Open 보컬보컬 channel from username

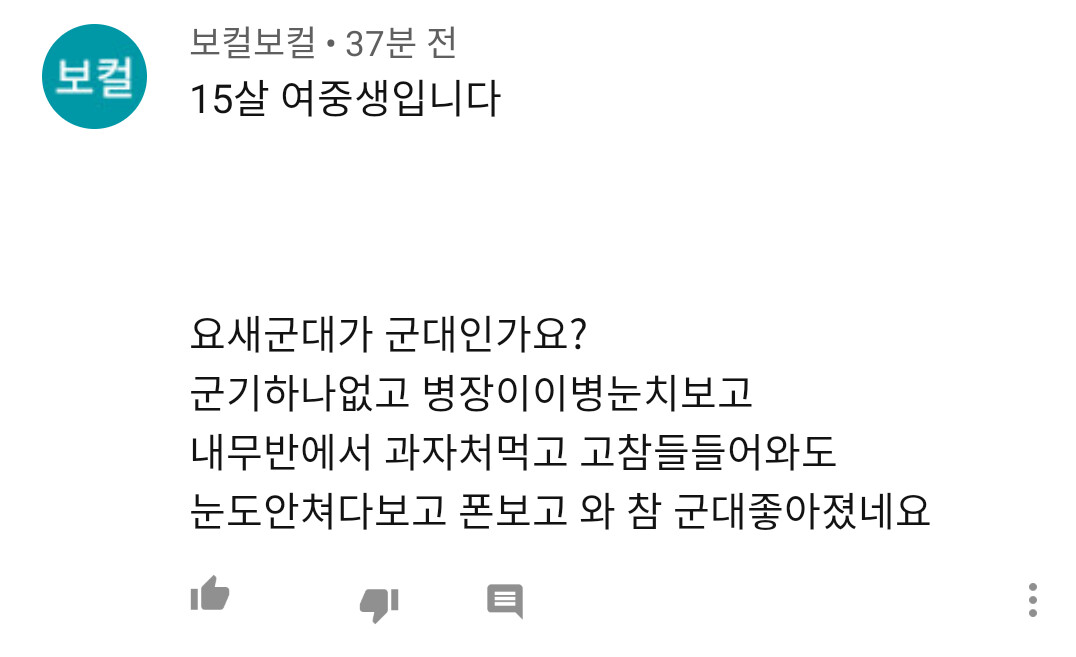coord(253,43)
